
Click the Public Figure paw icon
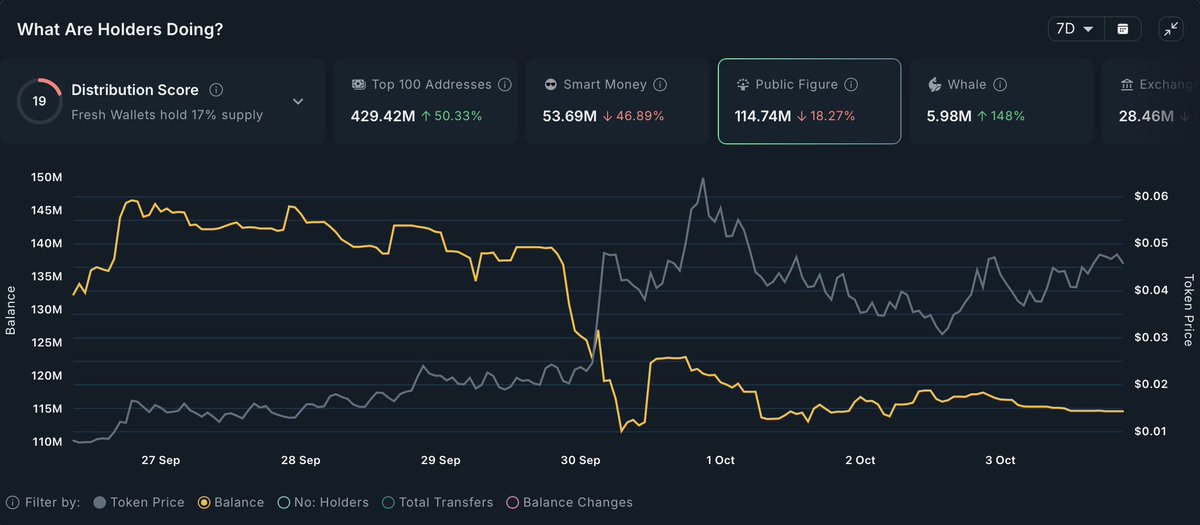click(742, 85)
